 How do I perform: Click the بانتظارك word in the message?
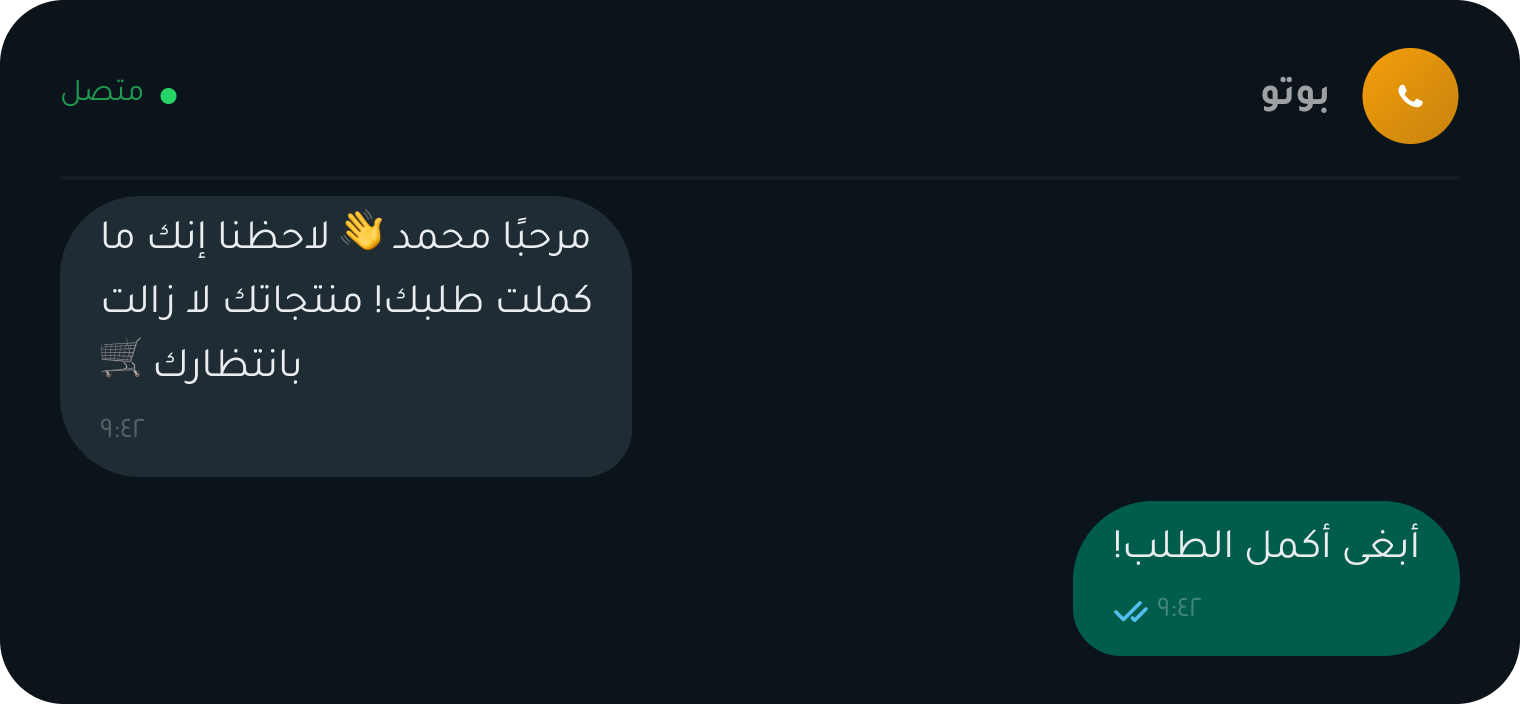point(228,362)
